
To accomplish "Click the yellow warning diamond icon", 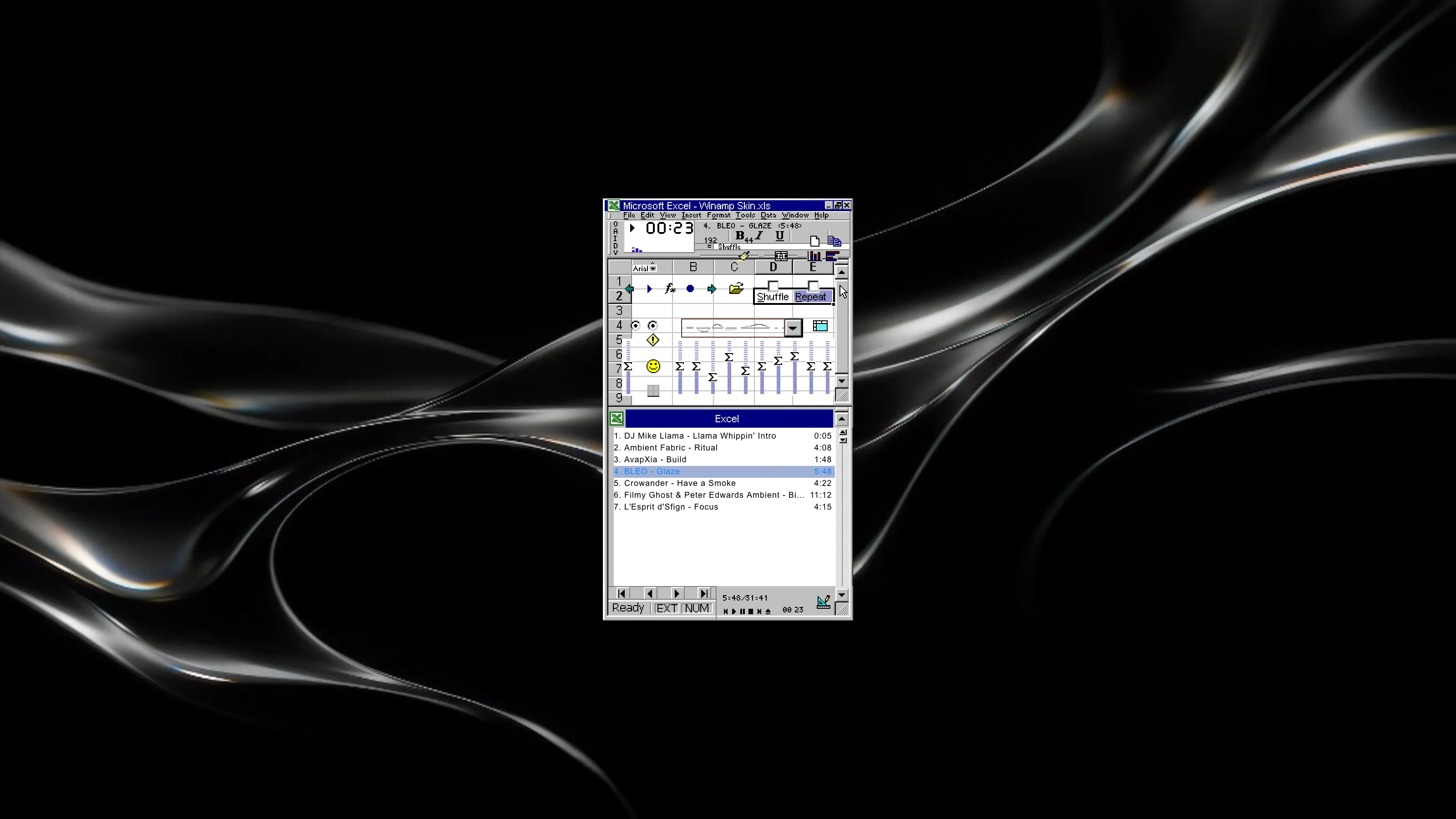I will [653, 340].
